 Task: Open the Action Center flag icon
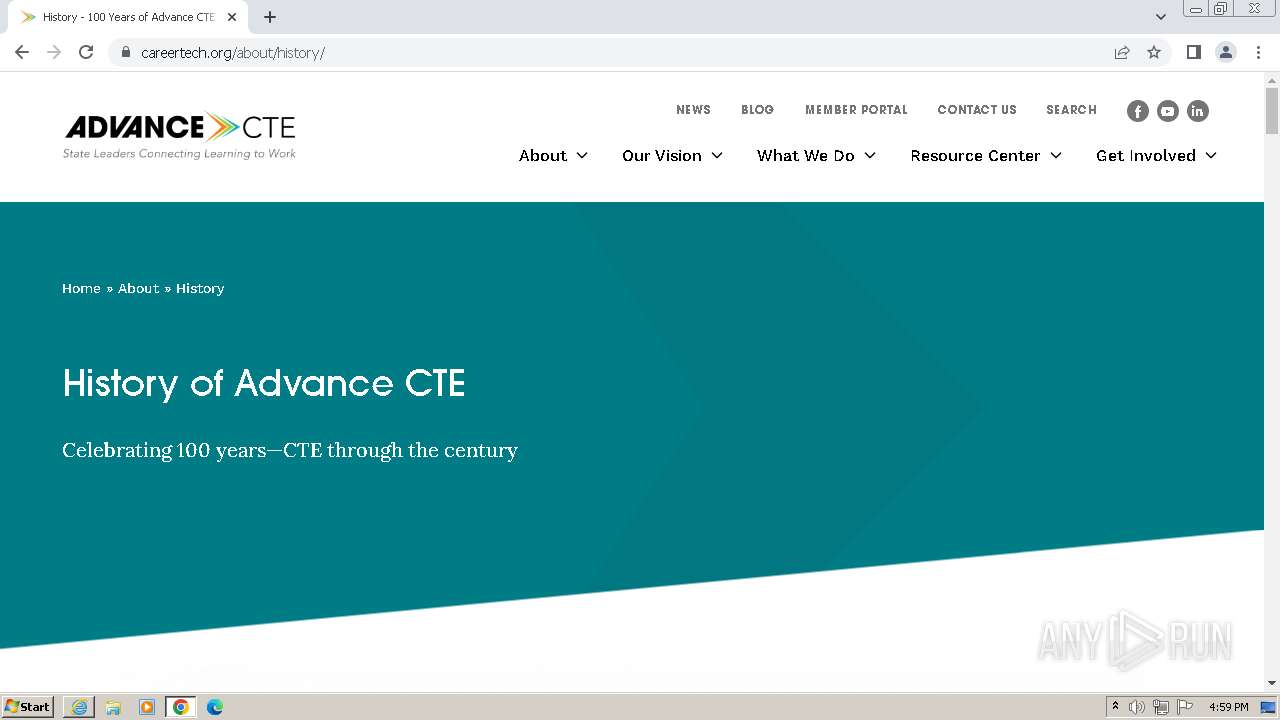pyautogui.click(x=1185, y=707)
